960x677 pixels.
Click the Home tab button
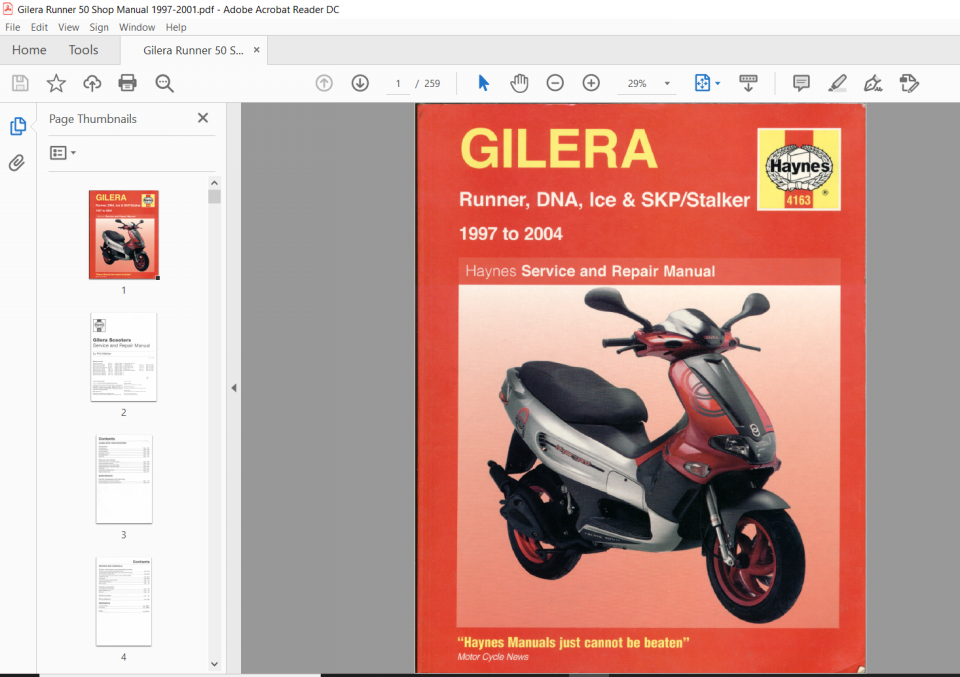tap(29, 50)
